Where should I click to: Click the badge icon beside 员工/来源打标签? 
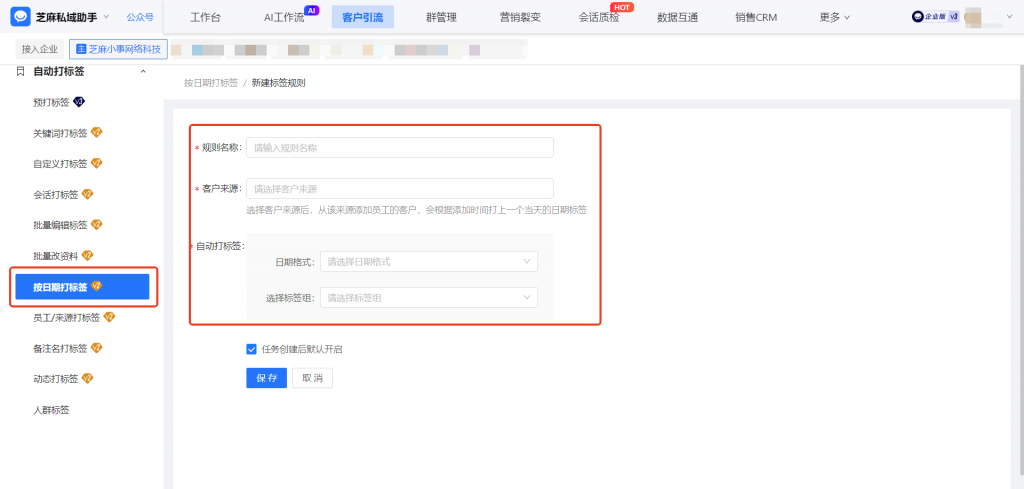coord(109,317)
